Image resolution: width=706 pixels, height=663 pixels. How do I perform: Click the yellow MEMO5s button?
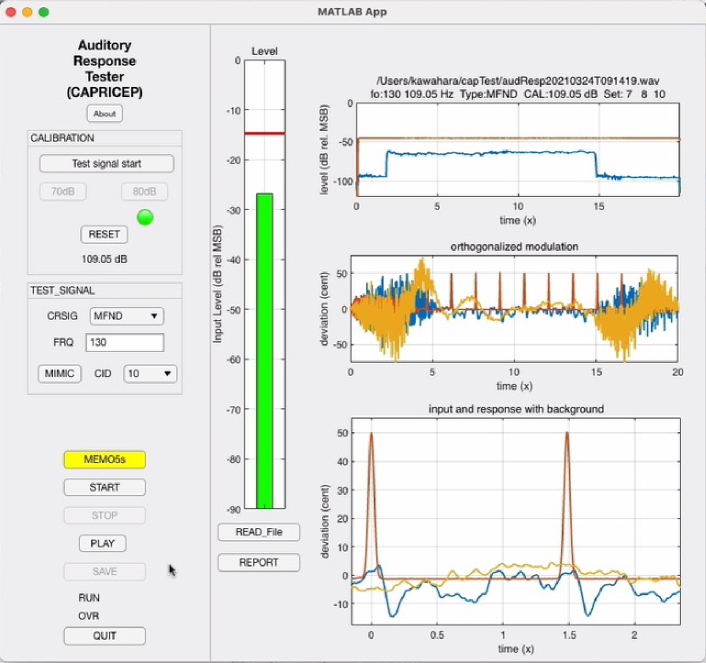104,459
